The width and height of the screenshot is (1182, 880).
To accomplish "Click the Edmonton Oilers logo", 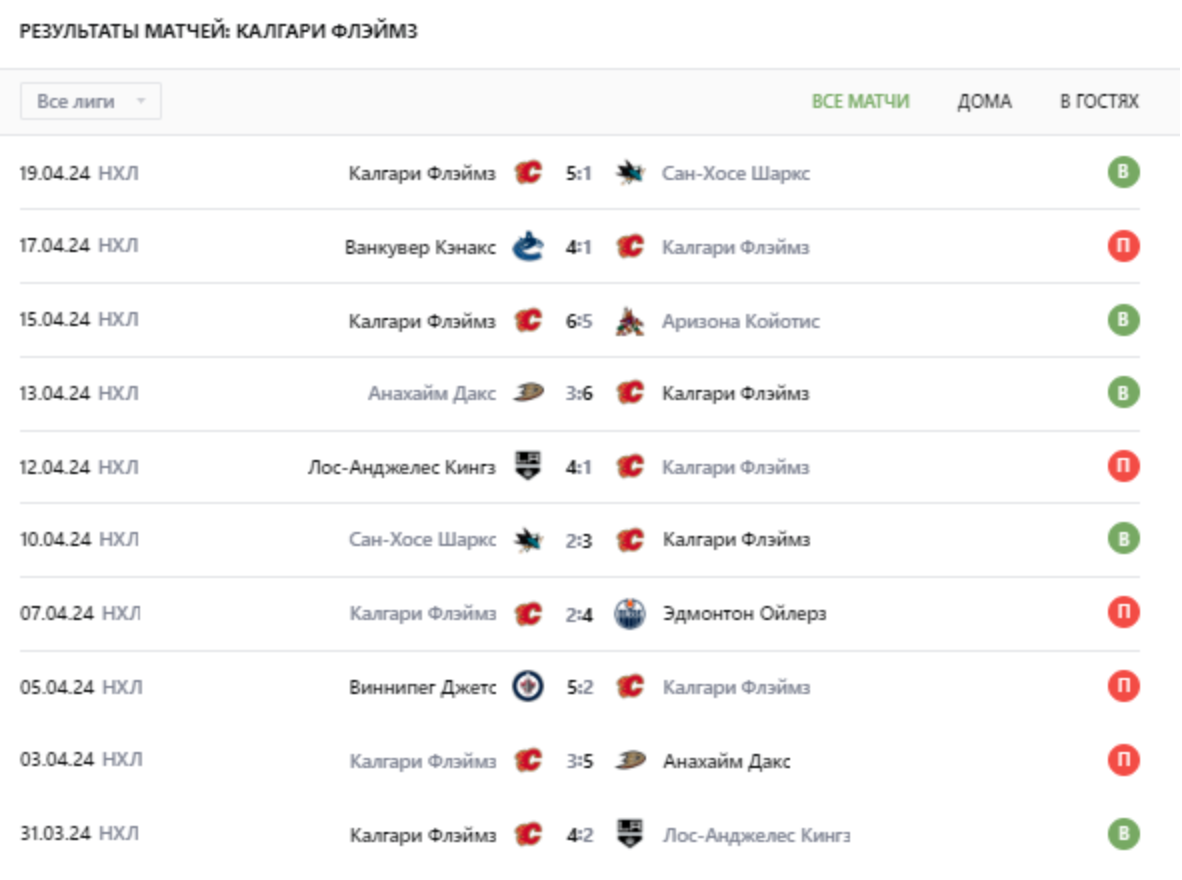I will pyautogui.click(x=630, y=613).
